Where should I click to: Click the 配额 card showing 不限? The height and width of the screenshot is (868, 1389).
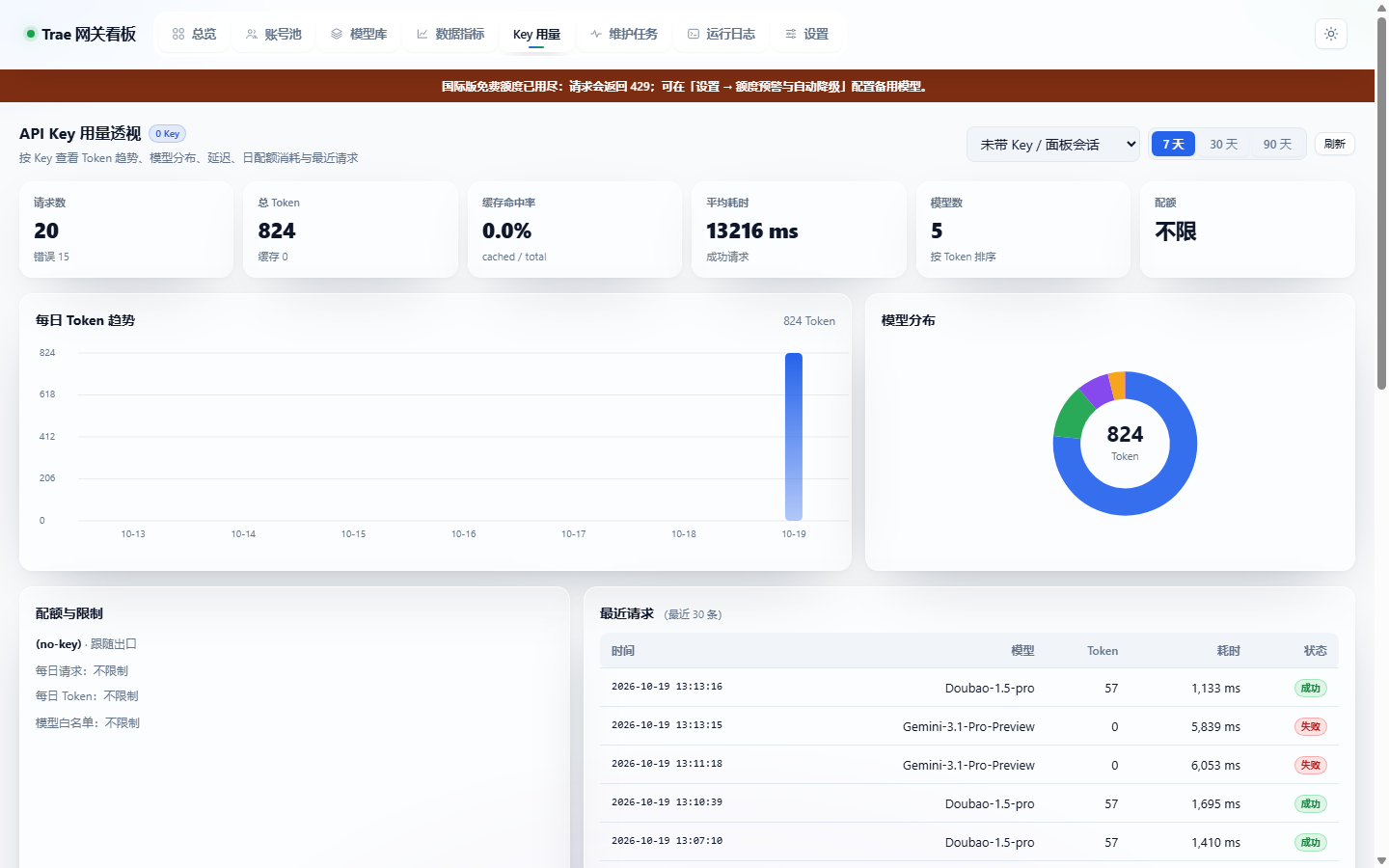click(x=1247, y=230)
